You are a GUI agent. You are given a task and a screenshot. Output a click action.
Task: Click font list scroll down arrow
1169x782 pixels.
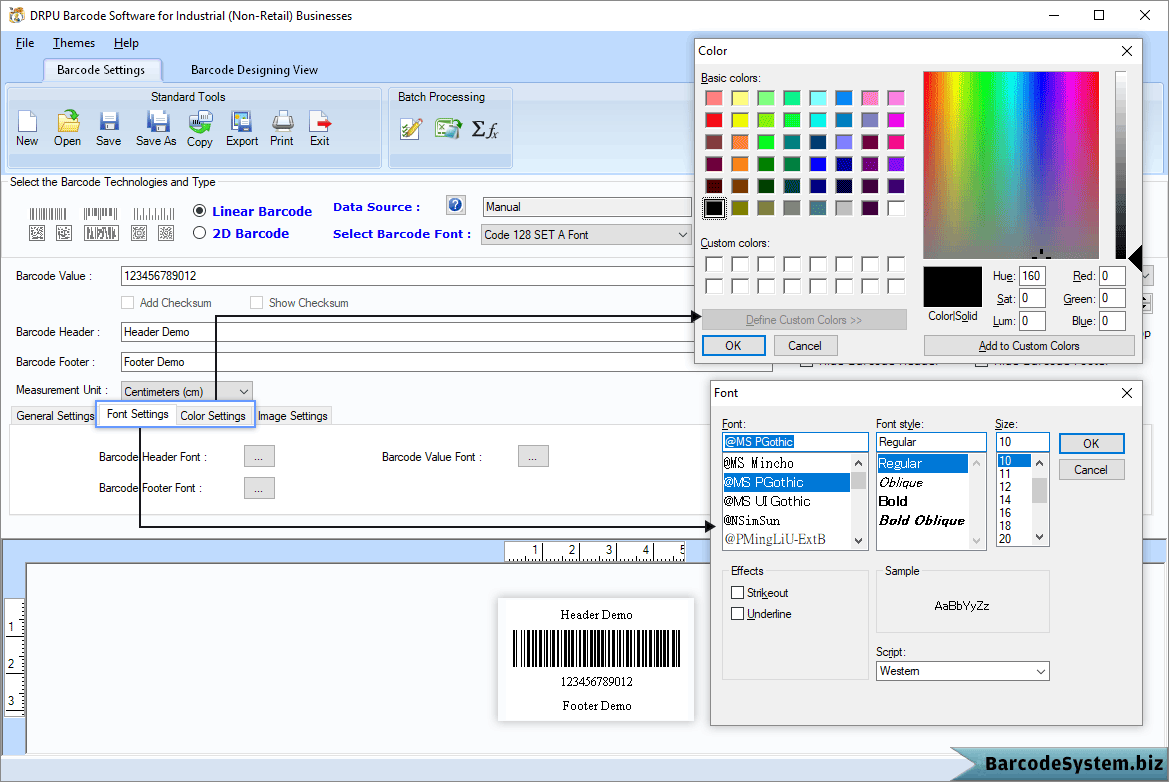coord(859,541)
